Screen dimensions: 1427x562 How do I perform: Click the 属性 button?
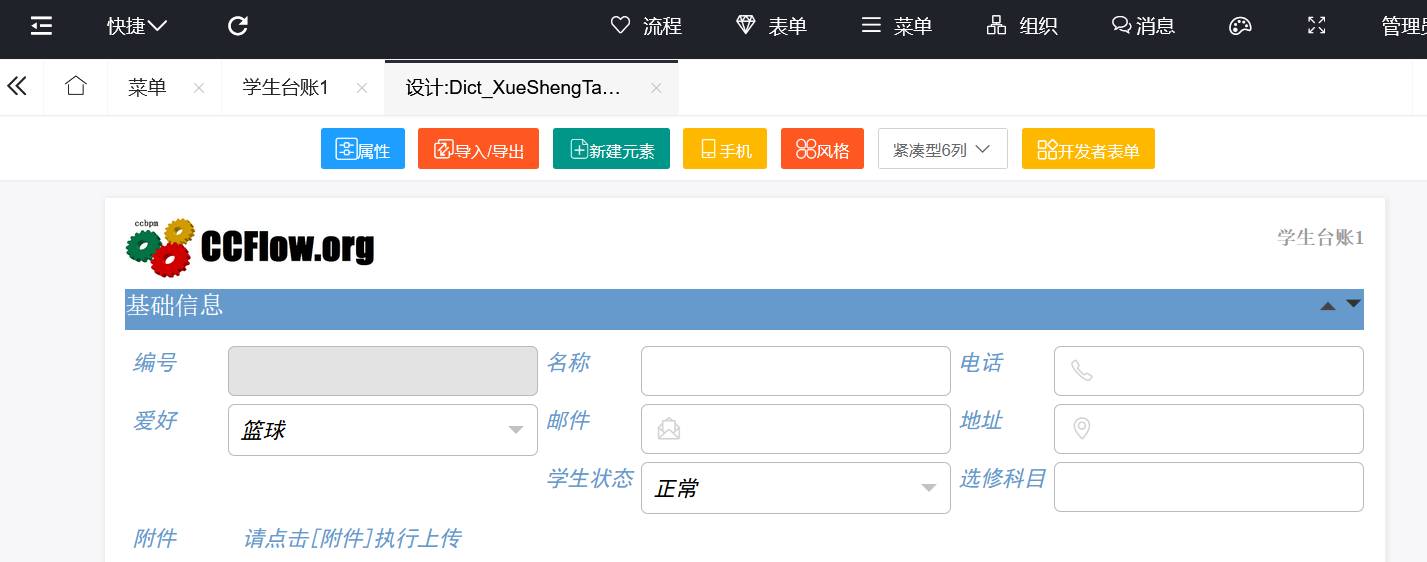click(x=363, y=149)
